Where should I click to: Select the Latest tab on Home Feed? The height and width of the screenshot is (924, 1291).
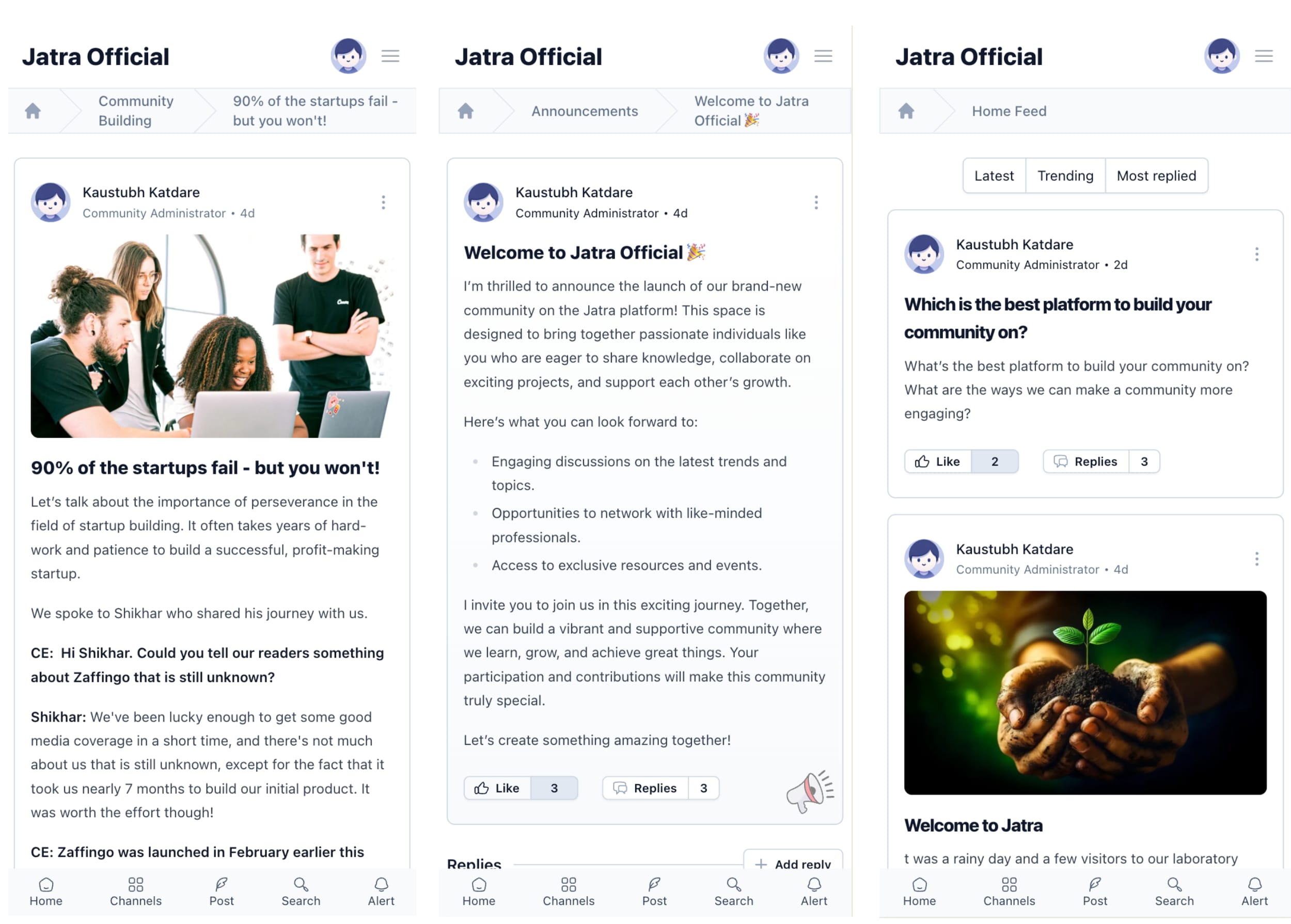[x=993, y=175]
